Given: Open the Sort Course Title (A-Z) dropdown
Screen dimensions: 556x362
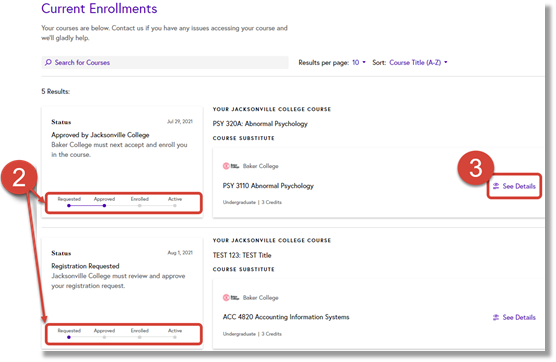Looking at the screenshot, I should tap(418, 62).
